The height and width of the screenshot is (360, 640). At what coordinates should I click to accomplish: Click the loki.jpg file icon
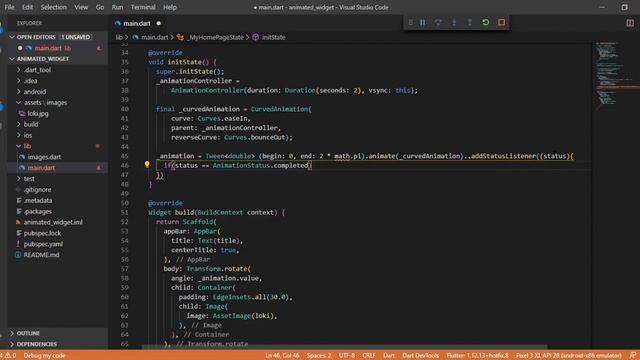(22, 113)
